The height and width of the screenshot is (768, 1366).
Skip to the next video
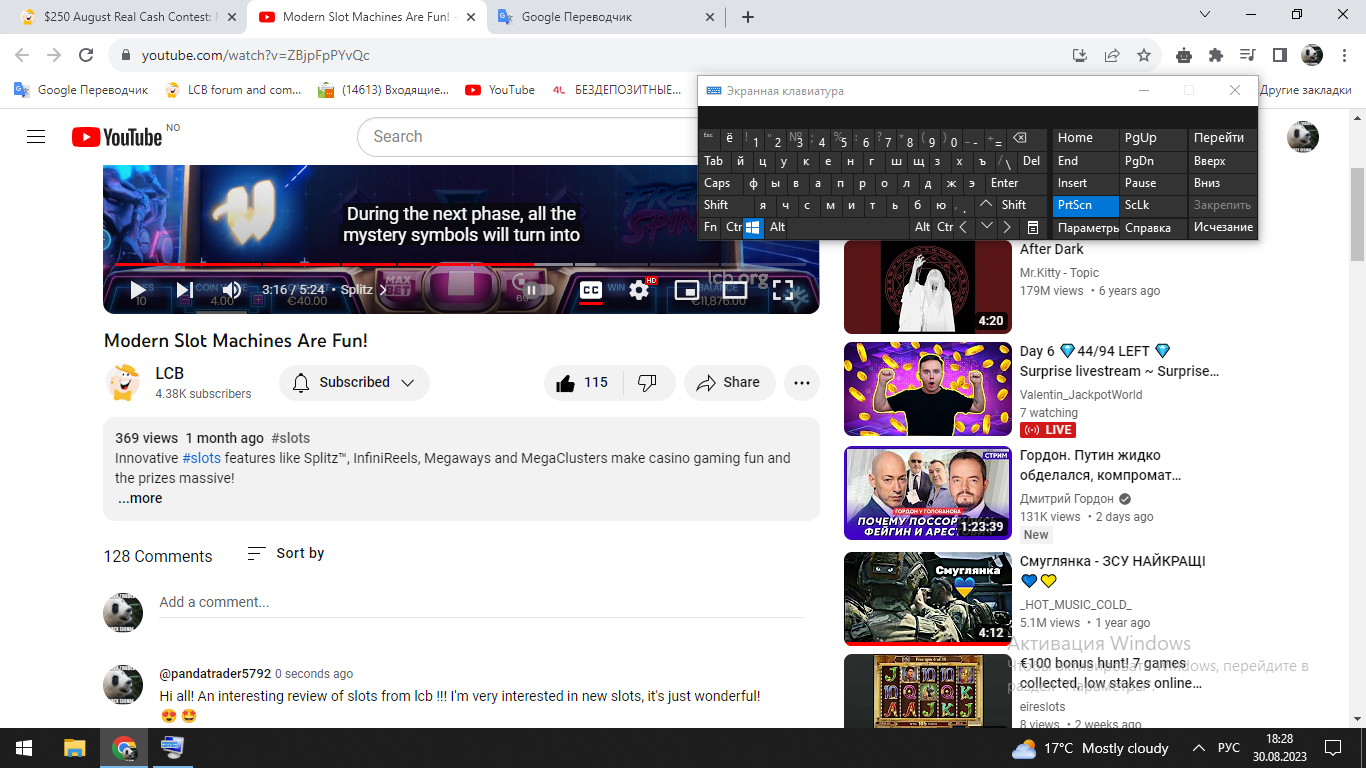tap(184, 290)
